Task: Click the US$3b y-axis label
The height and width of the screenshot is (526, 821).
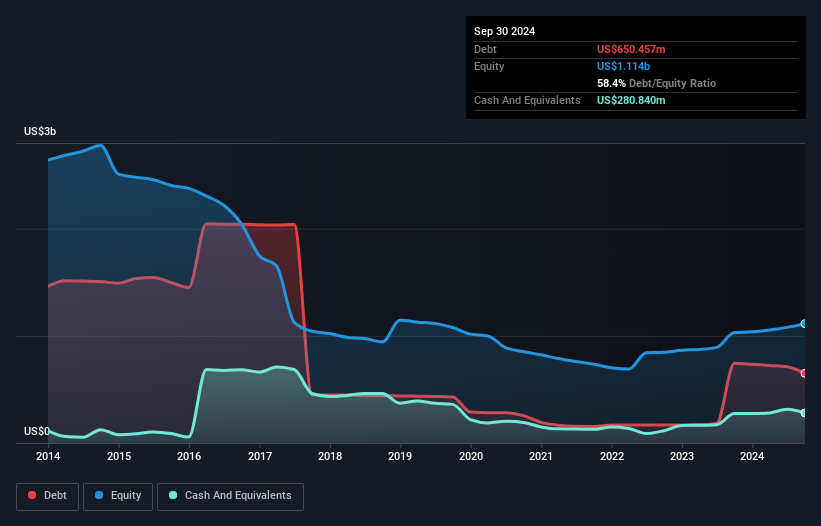Action: coord(40,131)
